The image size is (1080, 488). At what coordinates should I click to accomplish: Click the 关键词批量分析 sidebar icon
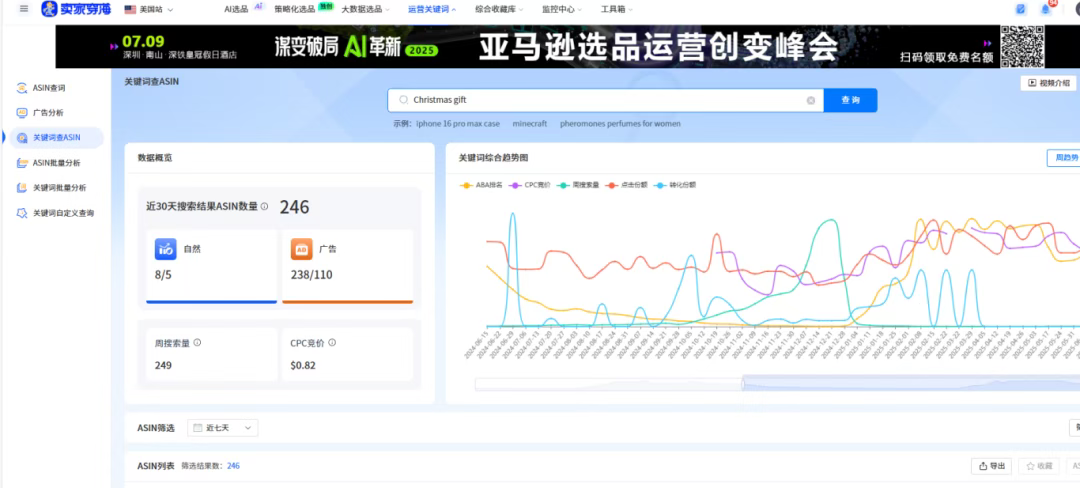(22, 188)
